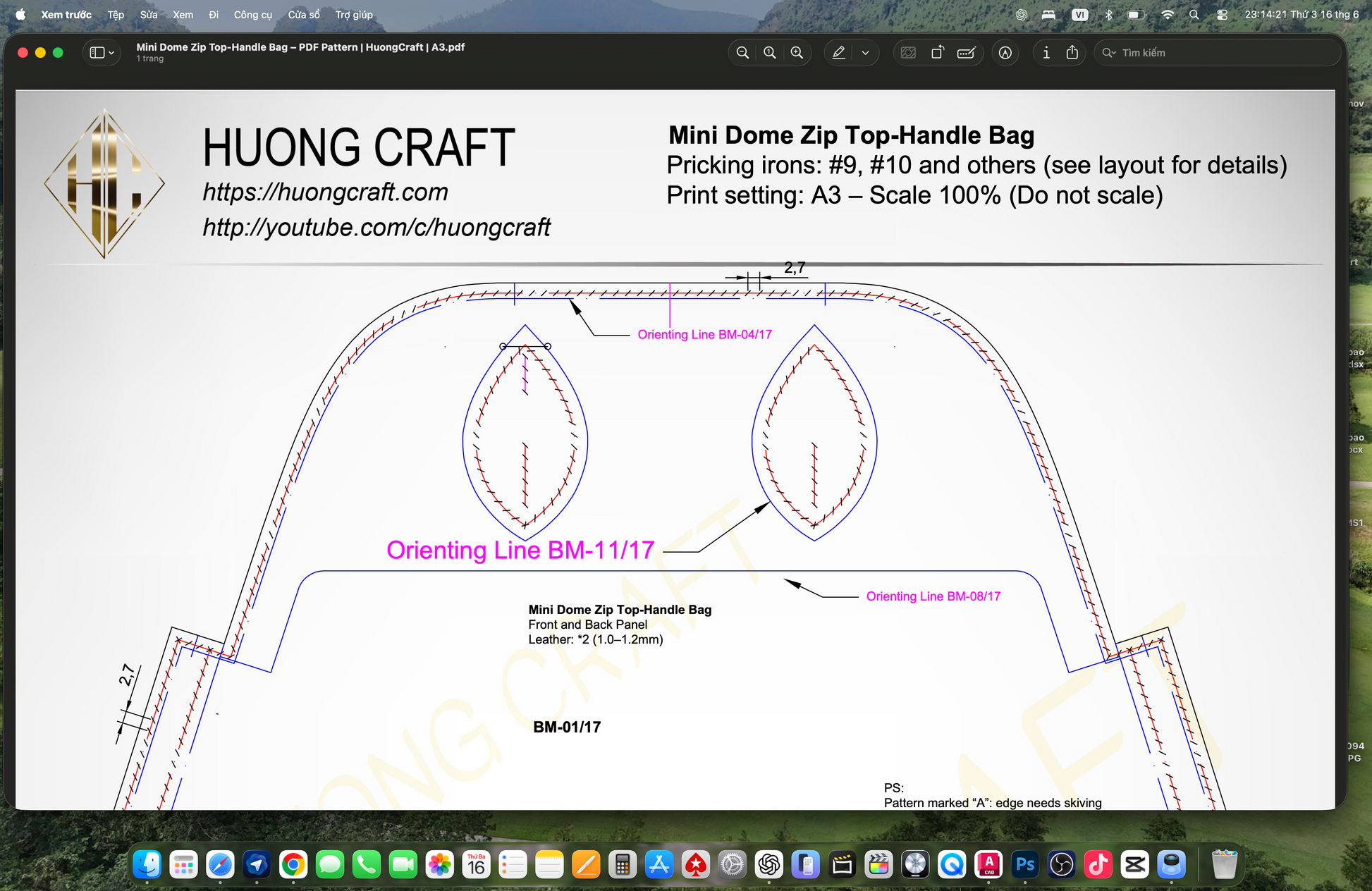Open the form filling tool

click(x=967, y=53)
